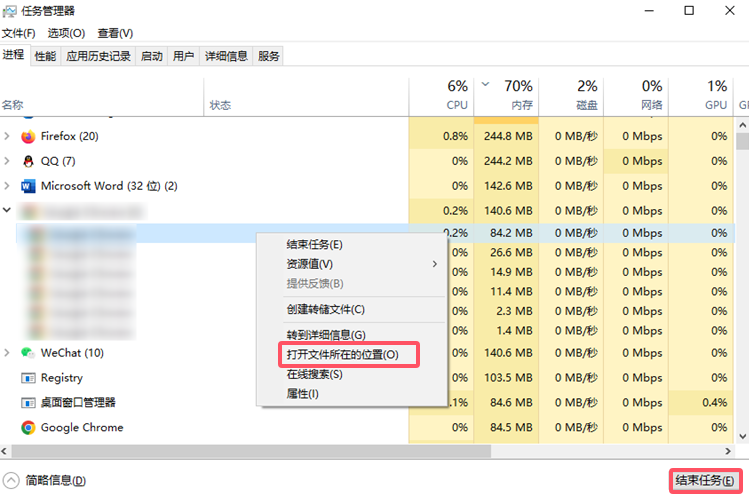The image size is (749, 496).
Task: Choose 在线搜索(S) in context menu
Action: point(314,374)
